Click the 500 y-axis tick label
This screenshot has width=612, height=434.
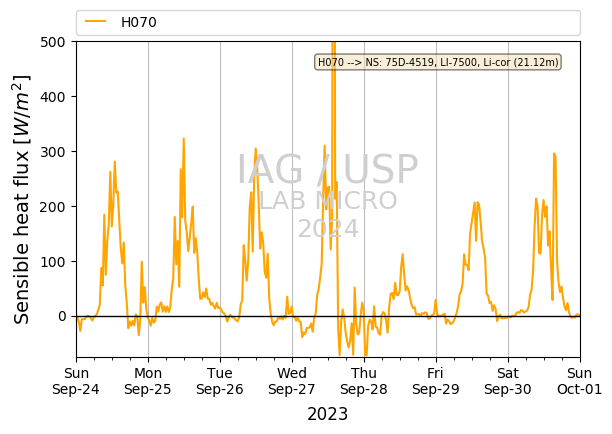(x=53, y=42)
